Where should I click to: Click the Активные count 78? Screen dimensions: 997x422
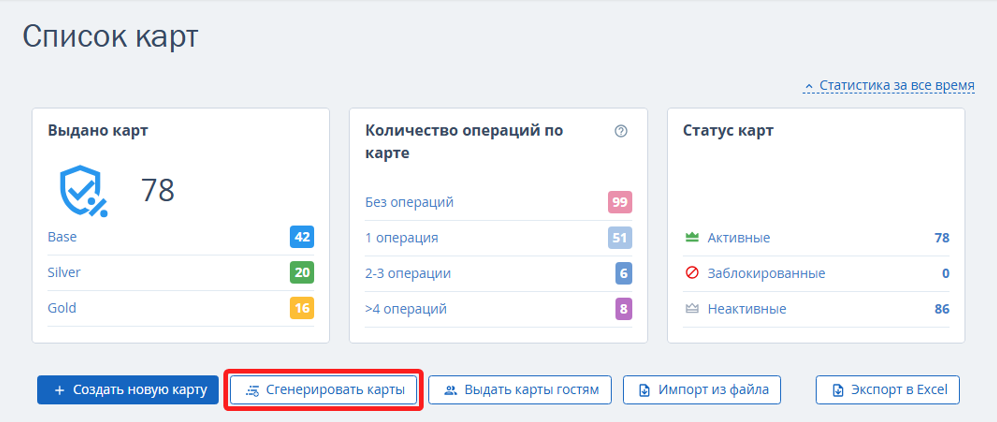942,238
